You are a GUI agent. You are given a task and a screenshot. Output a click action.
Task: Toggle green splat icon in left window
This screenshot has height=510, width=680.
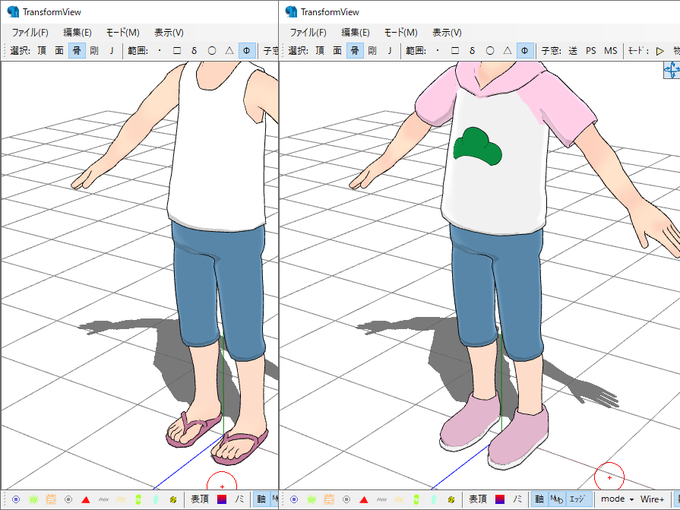33,500
